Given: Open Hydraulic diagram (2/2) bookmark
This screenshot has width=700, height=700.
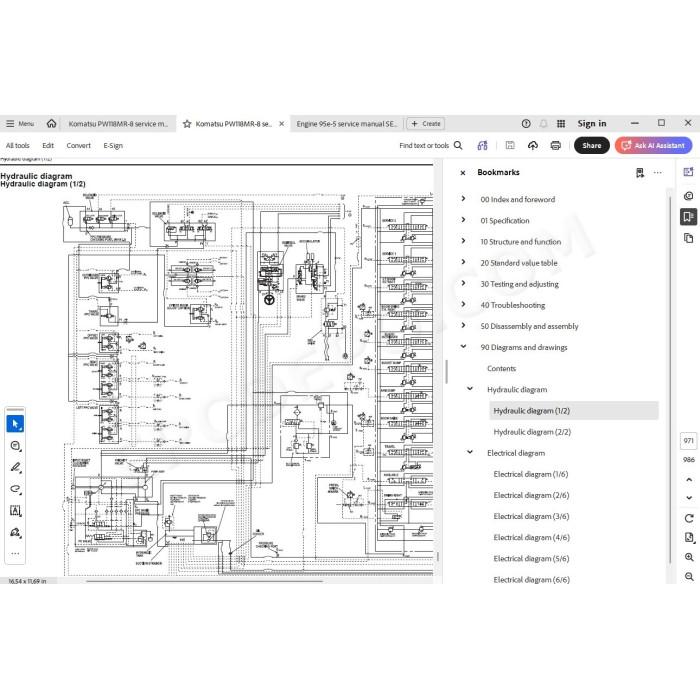Looking at the screenshot, I should (532, 432).
